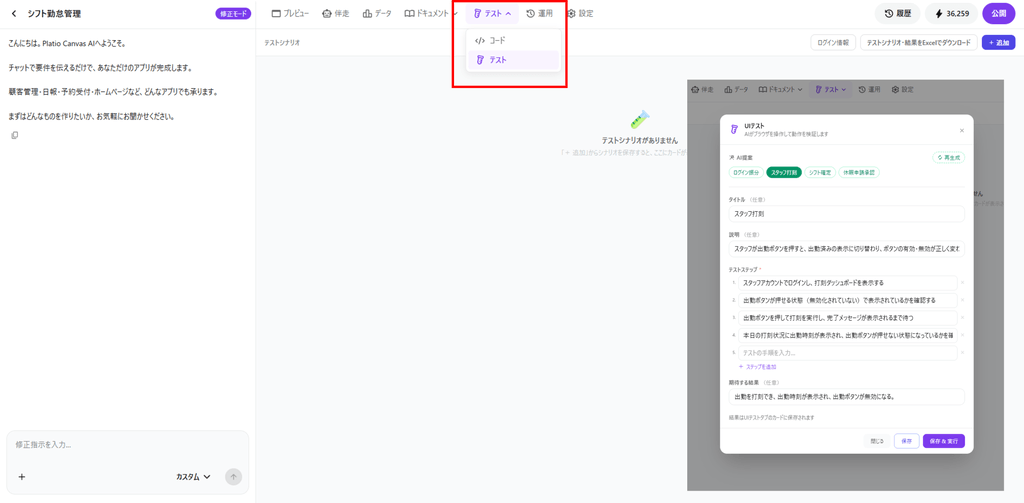This screenshot has width=1024, height=503.
Task: Click the こんにちは。Platio Canvas AIへようこそ。 line
Action: (67, 44)
